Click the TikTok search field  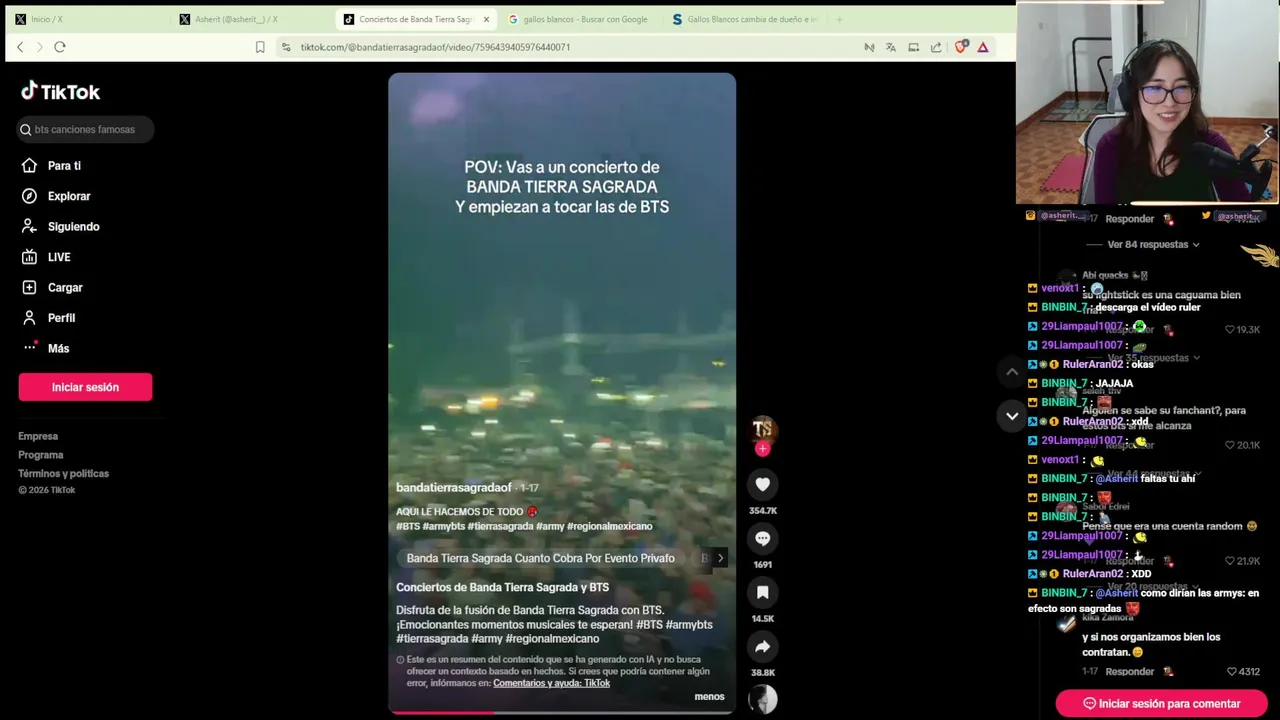[x=86, y=129]
